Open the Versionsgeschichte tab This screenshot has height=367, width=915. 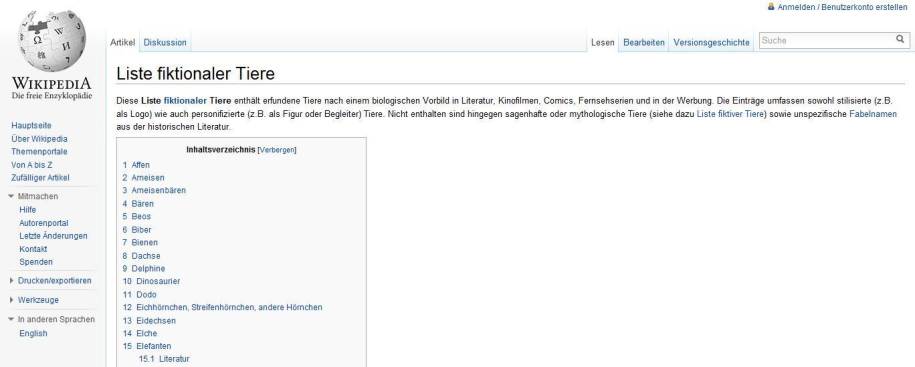click(x=711, y=43)
